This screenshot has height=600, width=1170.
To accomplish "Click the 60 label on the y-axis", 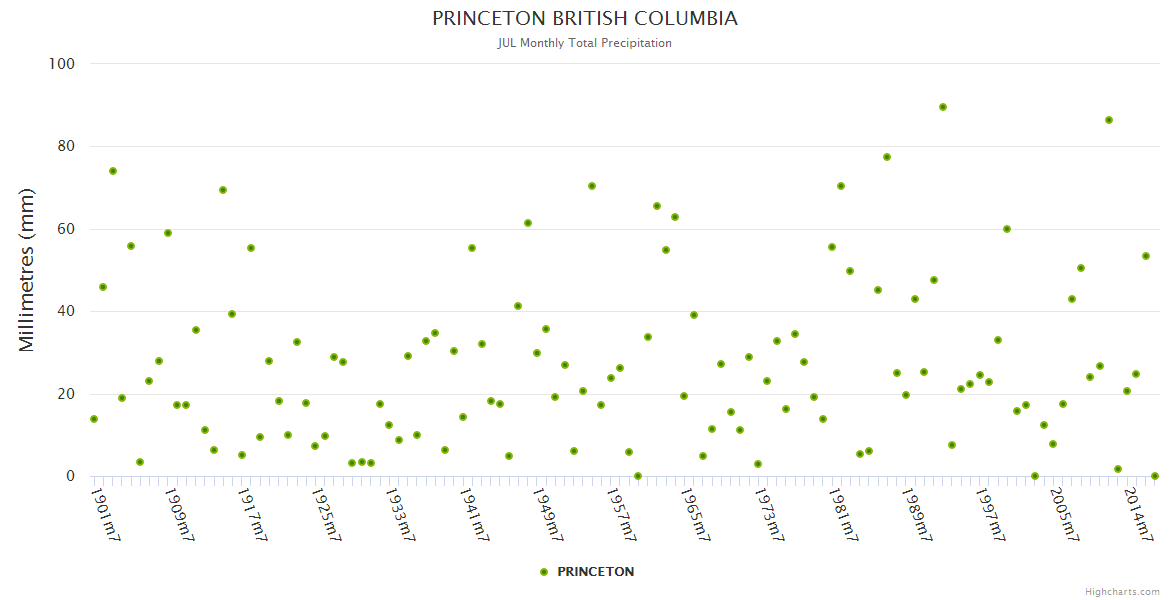I will click(x=66, y=229).
